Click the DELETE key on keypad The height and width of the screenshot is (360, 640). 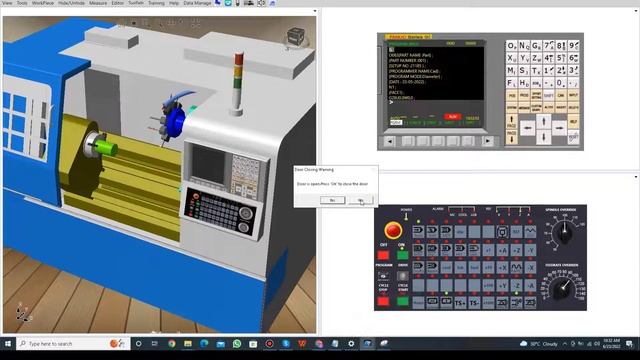tap(573, 108)
